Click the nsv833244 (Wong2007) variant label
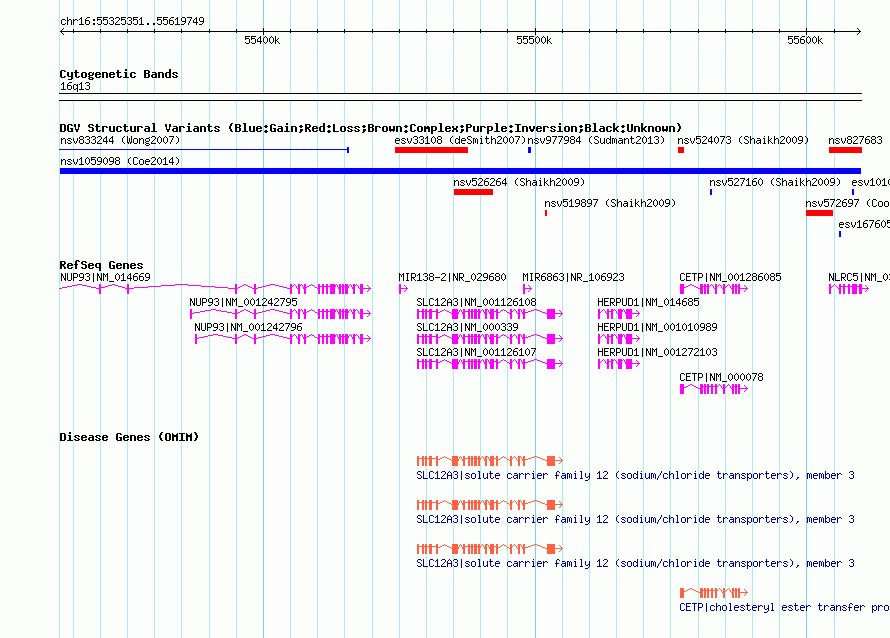The width and height of the screenshot is (890, 638). pos(120,140)
